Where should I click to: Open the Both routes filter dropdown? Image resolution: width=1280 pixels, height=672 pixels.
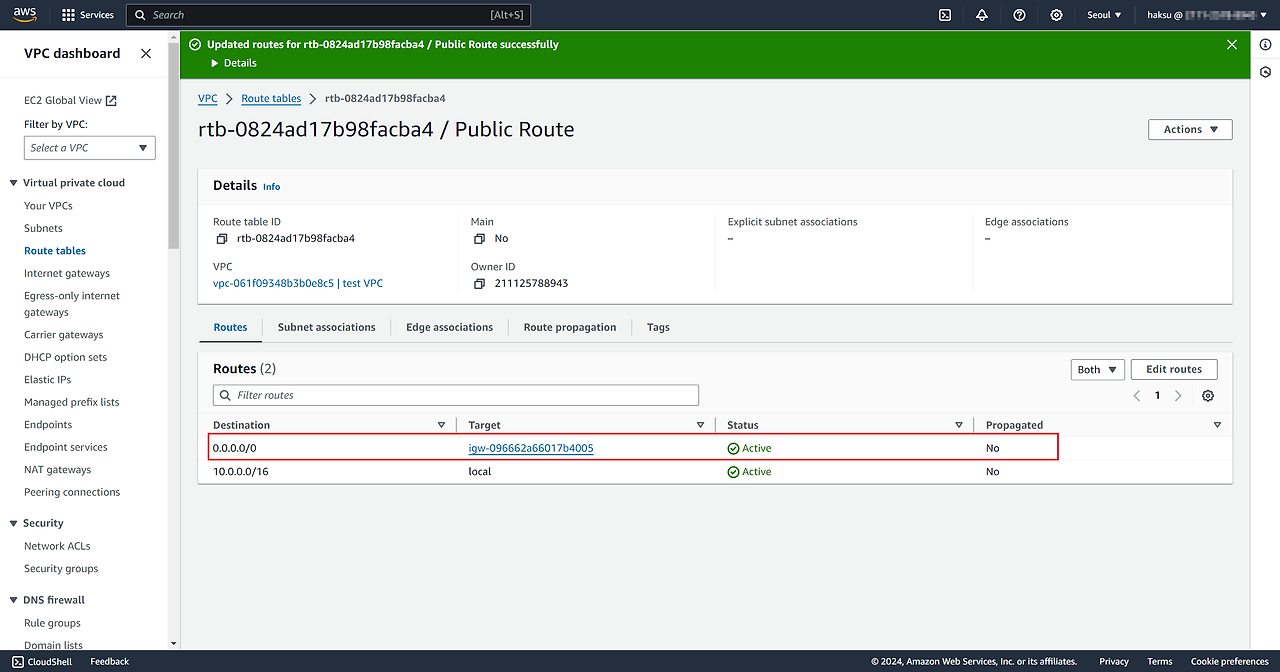click(1097, 369)
